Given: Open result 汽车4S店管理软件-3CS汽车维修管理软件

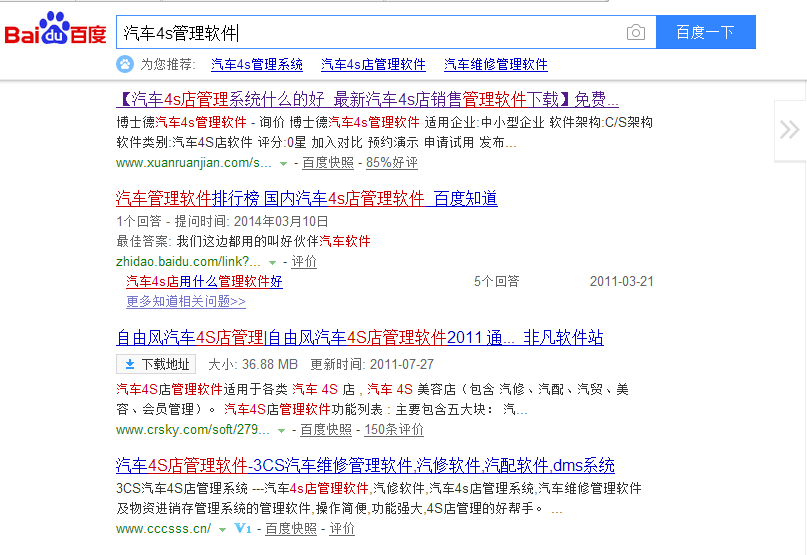Looking at the screenshot, I should point(365,465).
